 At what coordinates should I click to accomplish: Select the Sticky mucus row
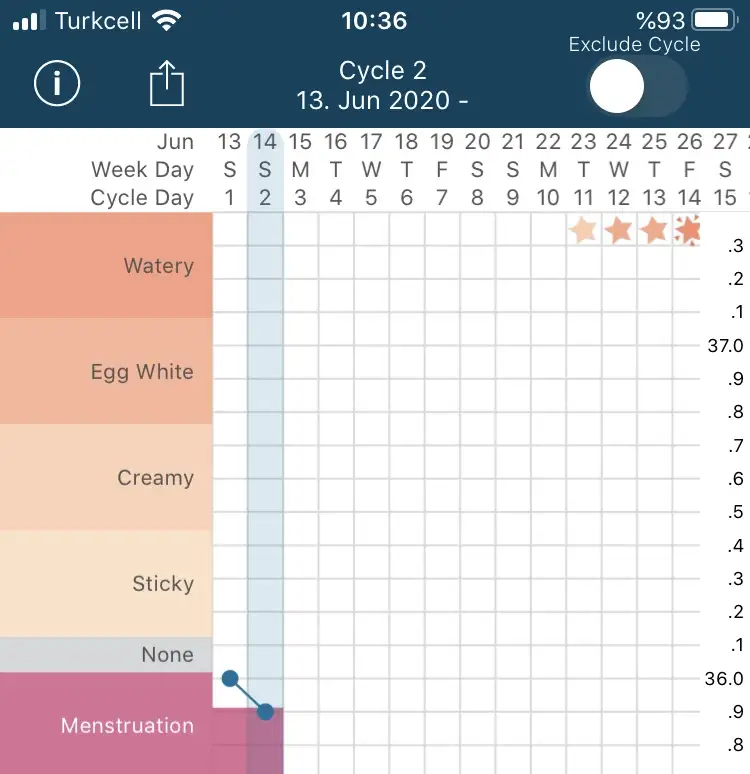107,584
